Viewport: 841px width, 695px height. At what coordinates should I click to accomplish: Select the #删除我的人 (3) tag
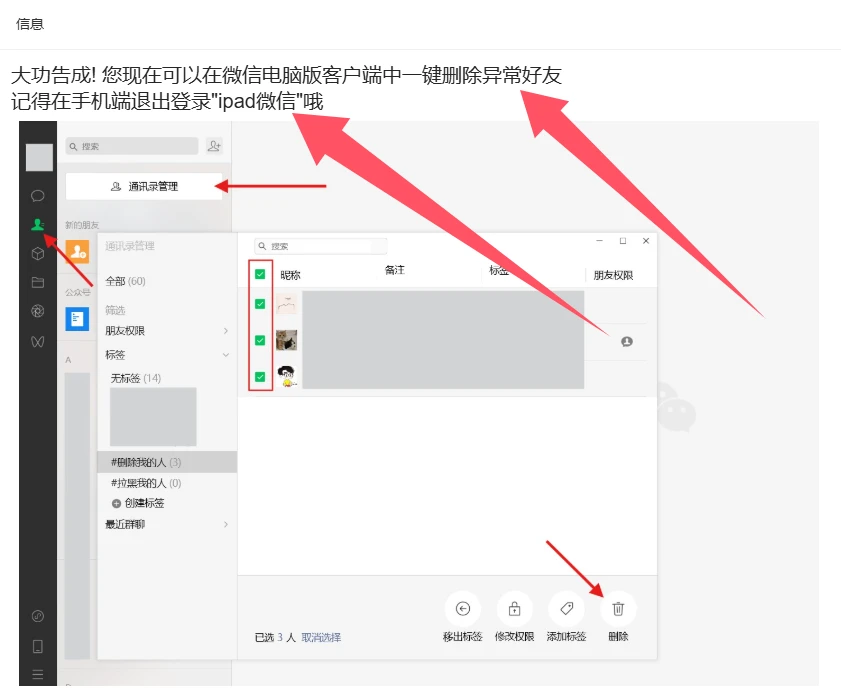(167, 462)
